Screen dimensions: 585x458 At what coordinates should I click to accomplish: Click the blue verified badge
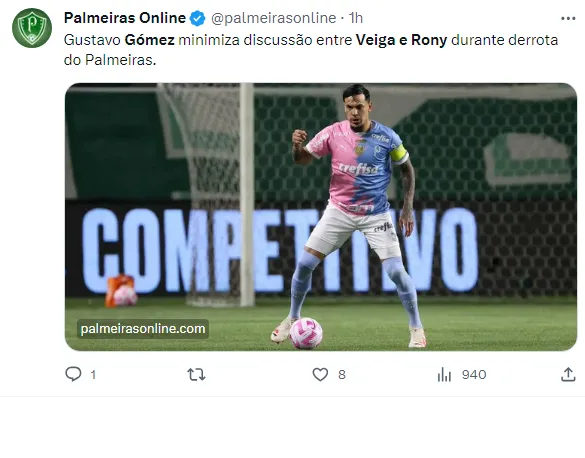pos(197,18)
